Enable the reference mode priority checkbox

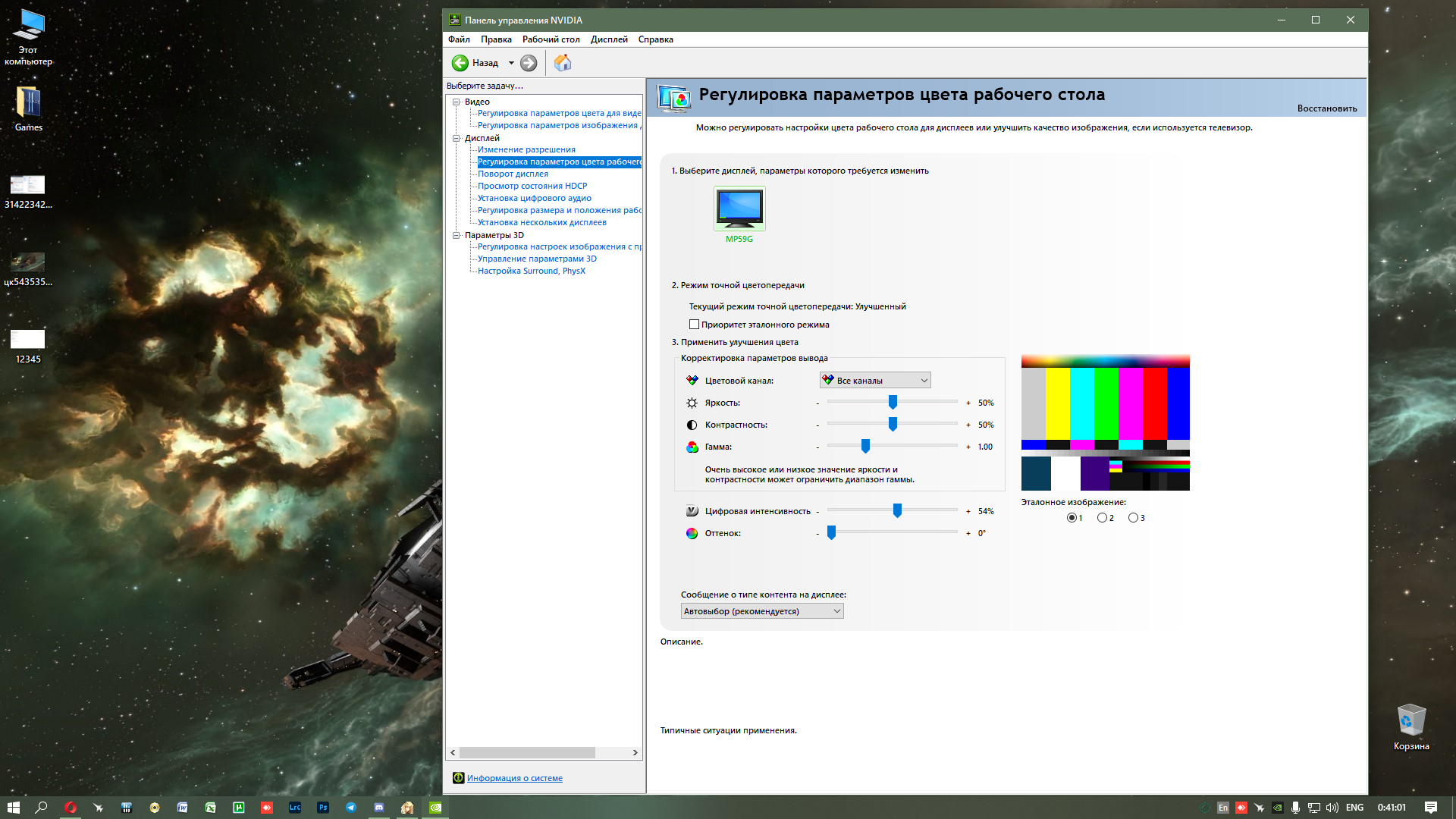click(x=694, y=325)
